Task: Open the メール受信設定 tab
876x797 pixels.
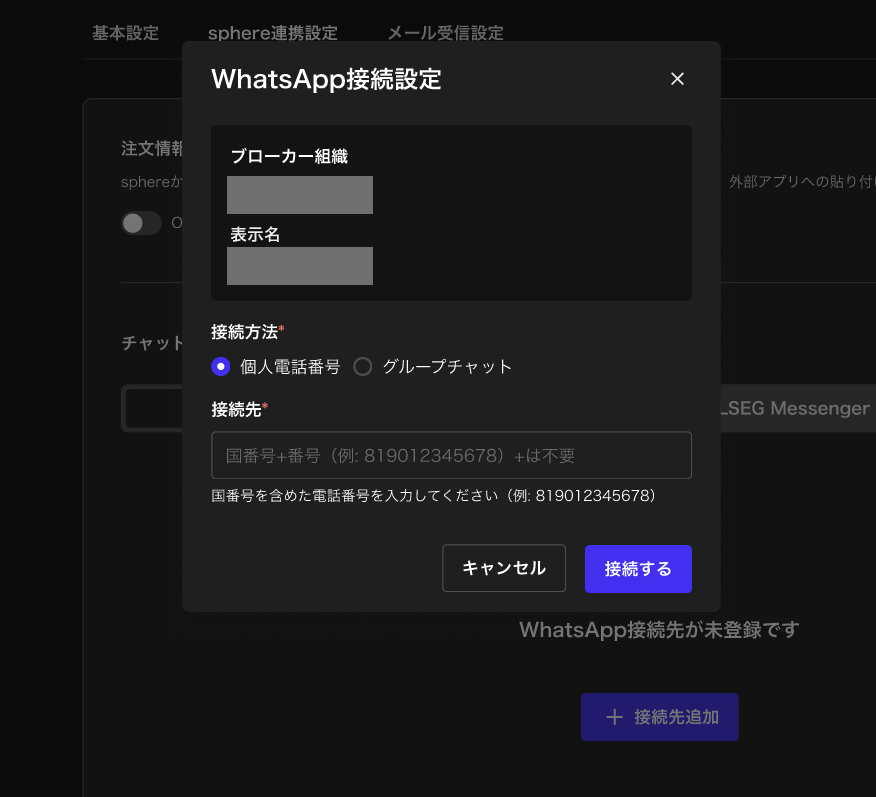Action: (445, 34)
